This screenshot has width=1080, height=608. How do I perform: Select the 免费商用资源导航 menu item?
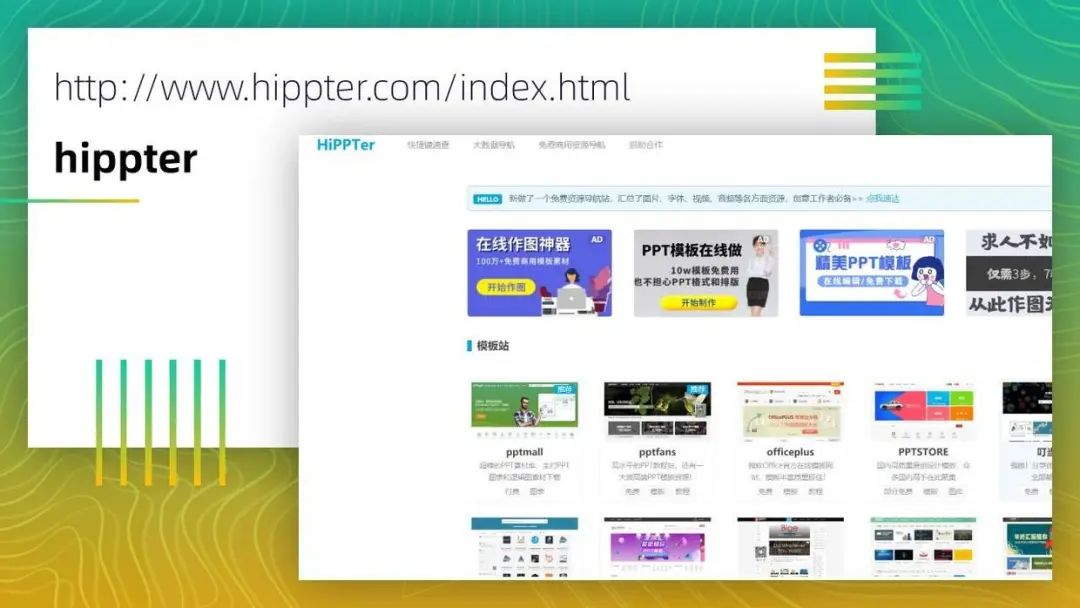click(572, 145)
